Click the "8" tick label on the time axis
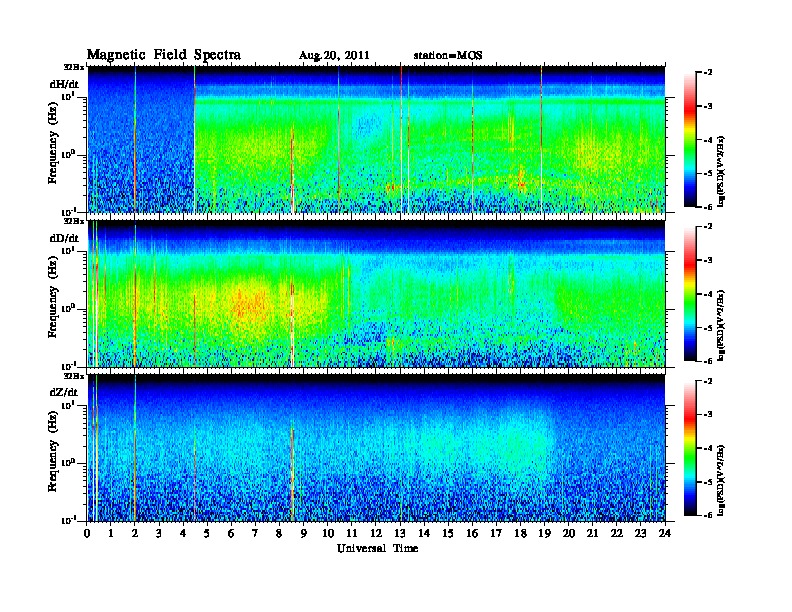The image size is (792, 612). (279, 534)
